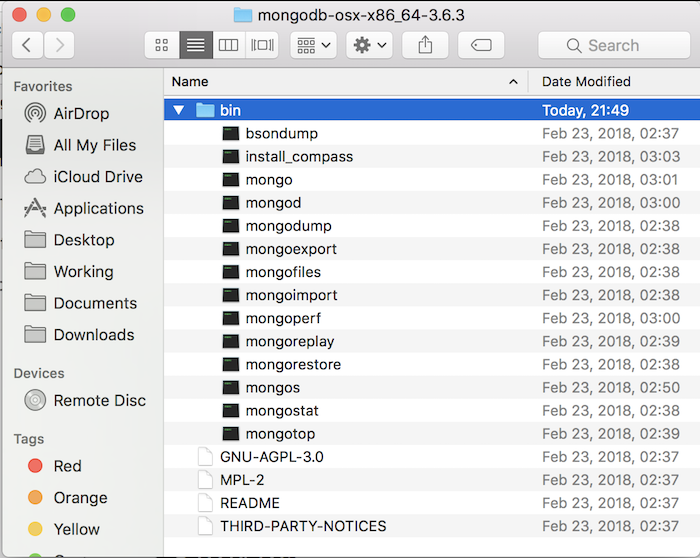700x558 pixels.
Task: Click bin's date "Today, 21:49"
Action: [x=585, y=110]
